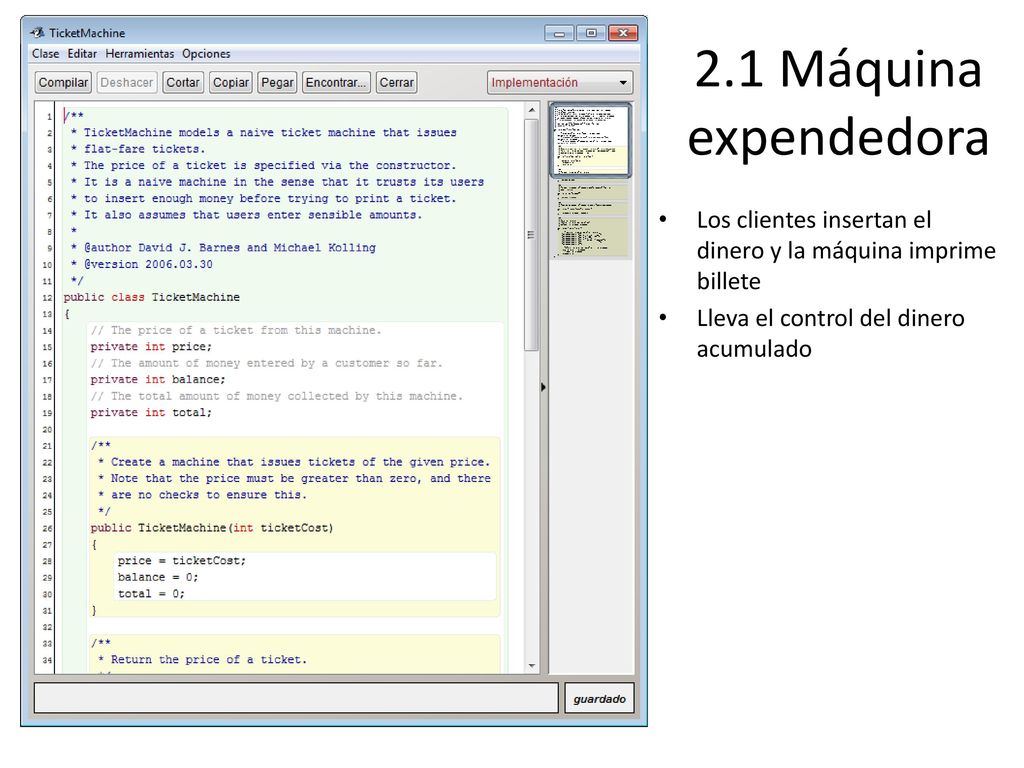This screenshot has height=768, width=1024.
Task: Click the line 'private int balance;'
Action: (157, 379)
